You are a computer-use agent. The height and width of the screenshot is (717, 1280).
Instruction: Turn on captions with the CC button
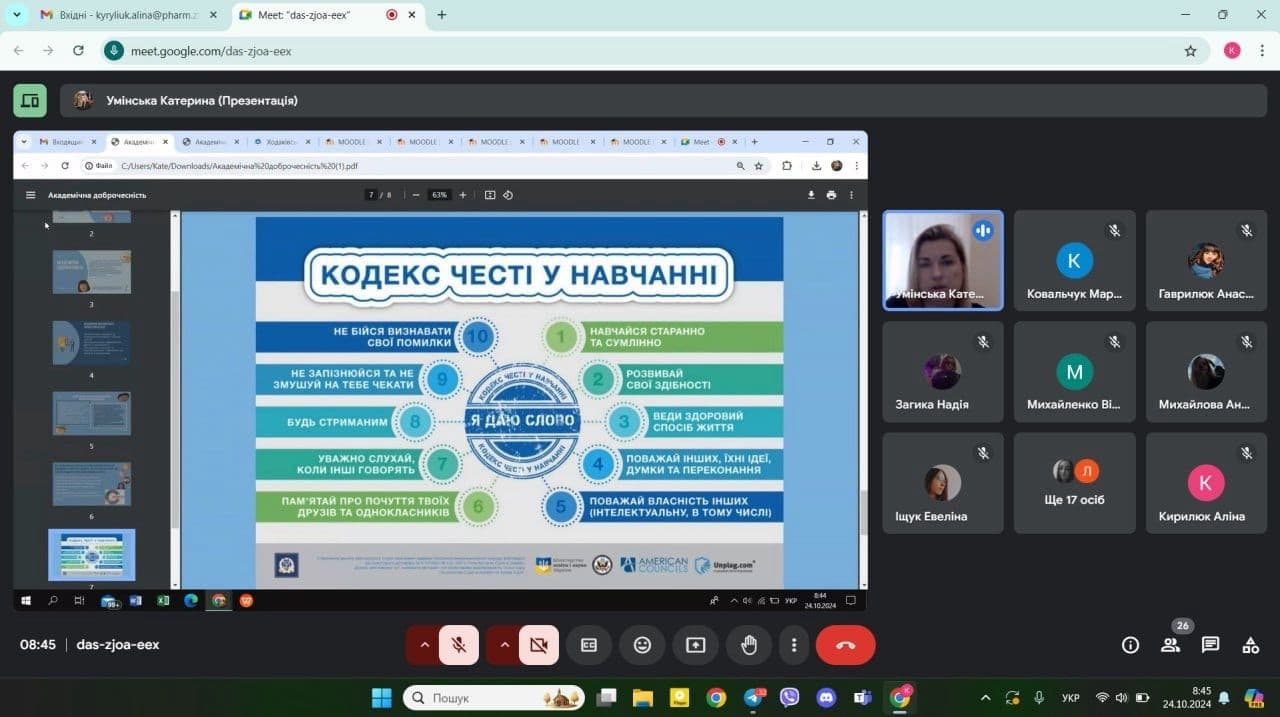click(589, 645)
